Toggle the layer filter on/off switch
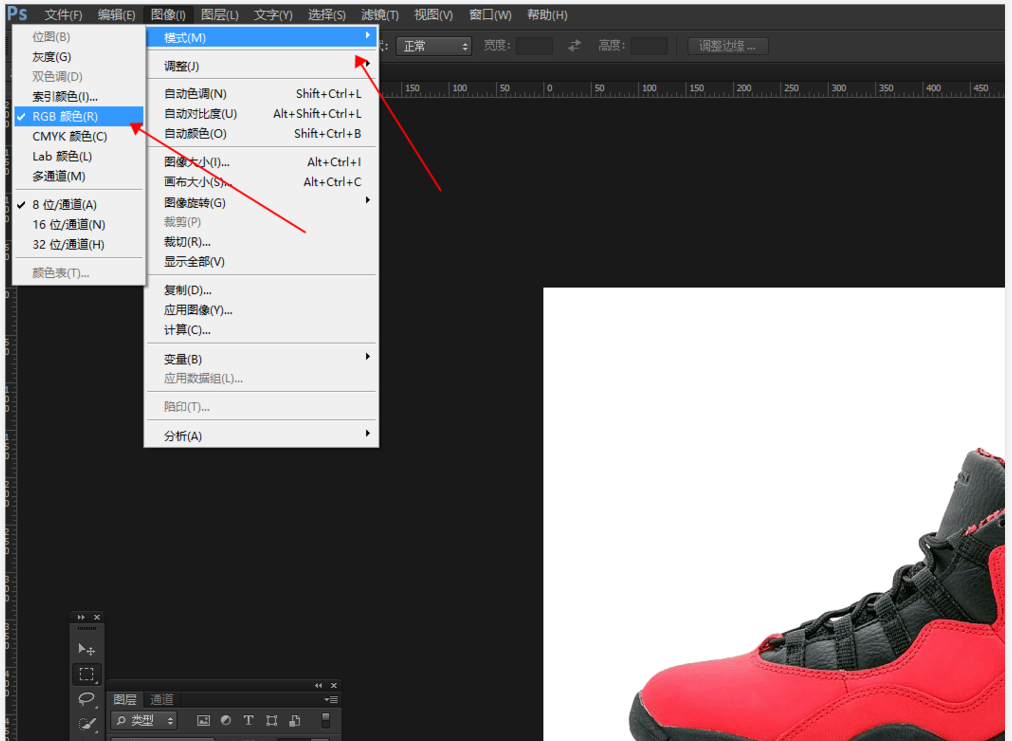Image resolution: width=1012 pixels, height=741 pixels. (x=326, y=720)
